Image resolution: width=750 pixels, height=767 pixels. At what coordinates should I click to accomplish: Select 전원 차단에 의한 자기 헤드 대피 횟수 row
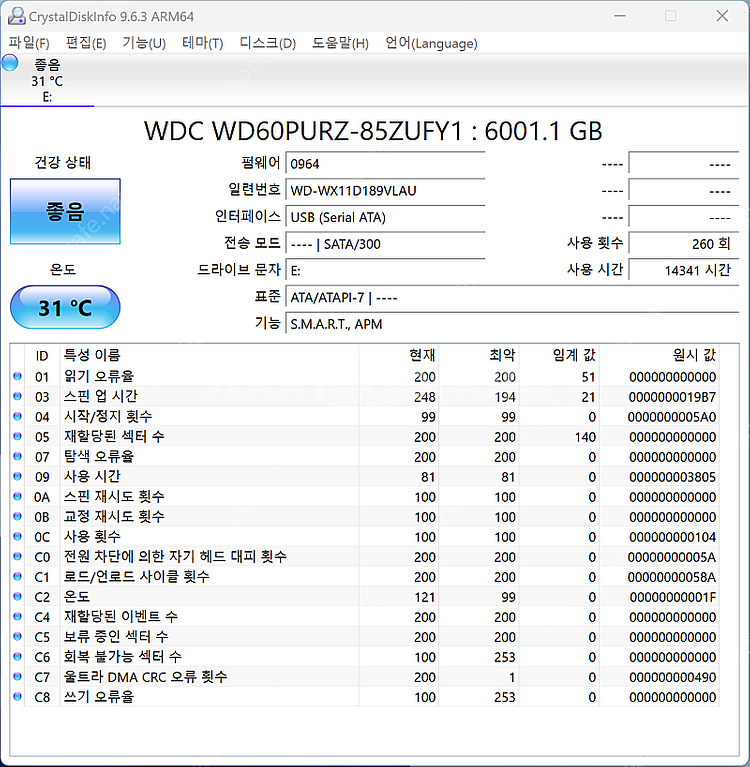click(365, 557)
